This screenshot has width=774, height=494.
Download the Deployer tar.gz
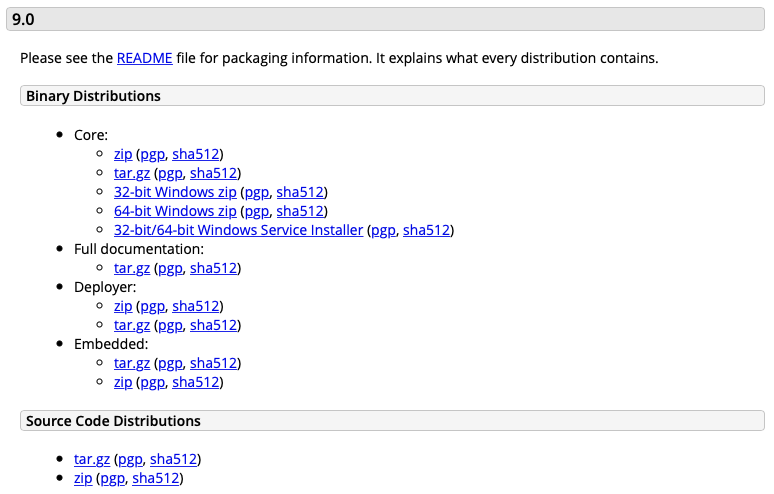pyautogui.click(x=132, y=325)
